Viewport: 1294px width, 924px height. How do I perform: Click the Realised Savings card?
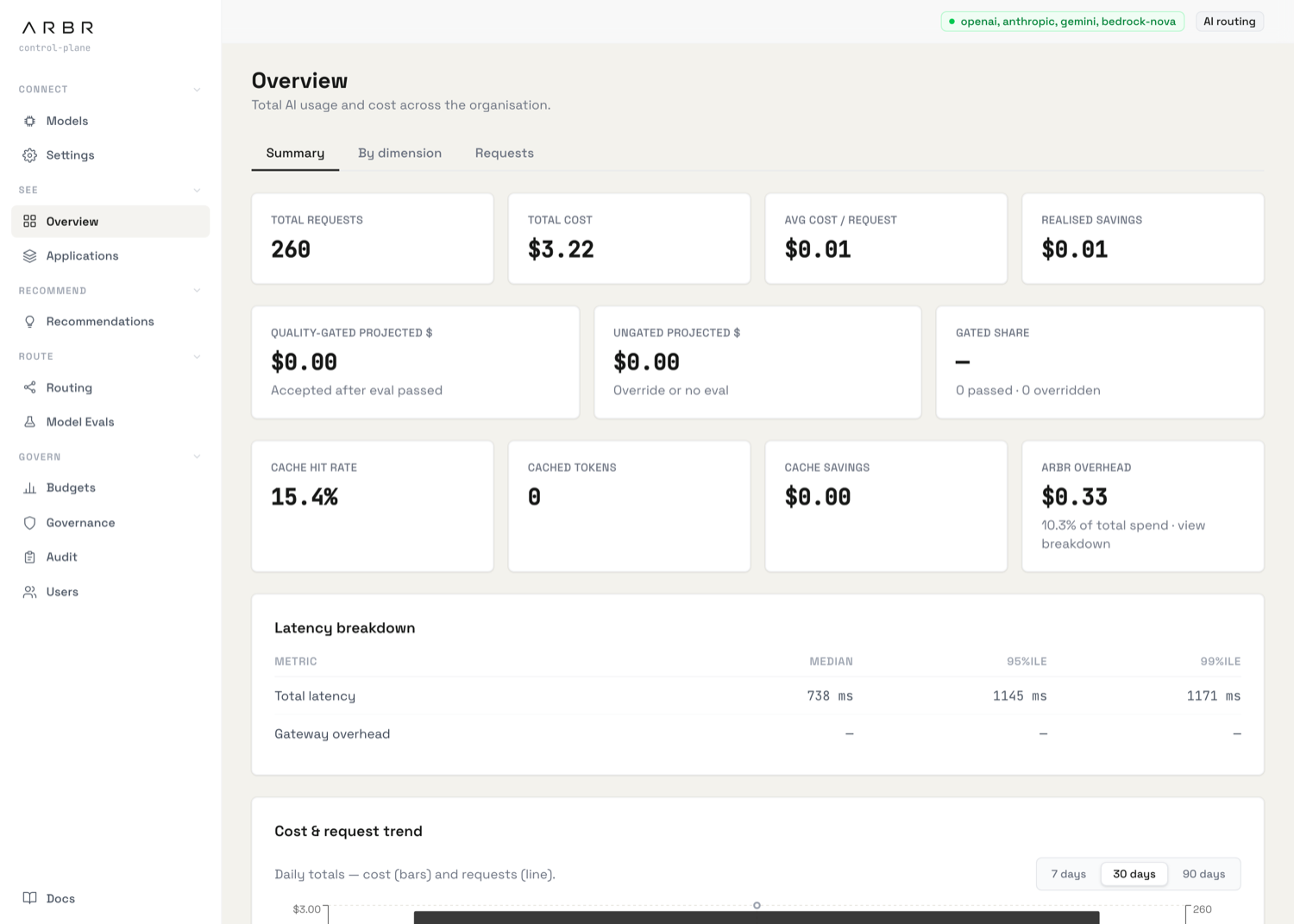click(x=1143, y=238)
